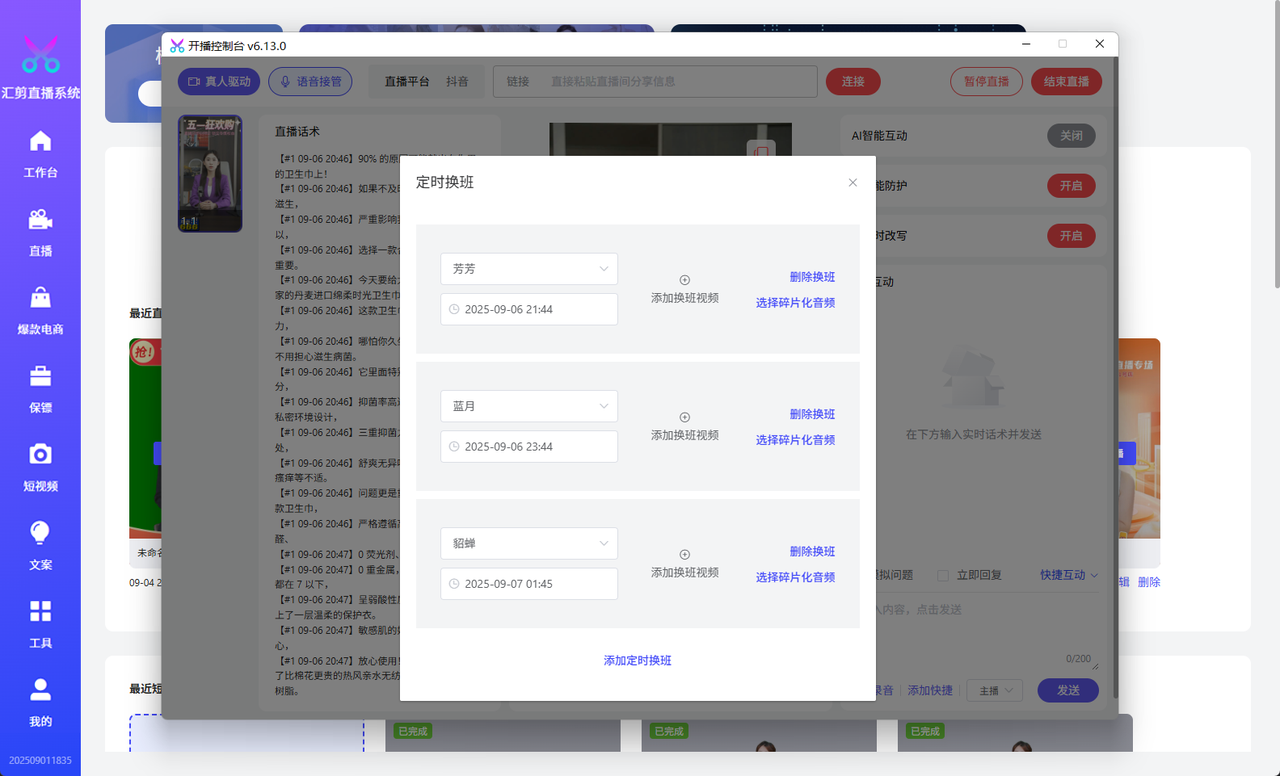Expand the 貂蝉 anchor dropdown

click(x=529, y=543)
